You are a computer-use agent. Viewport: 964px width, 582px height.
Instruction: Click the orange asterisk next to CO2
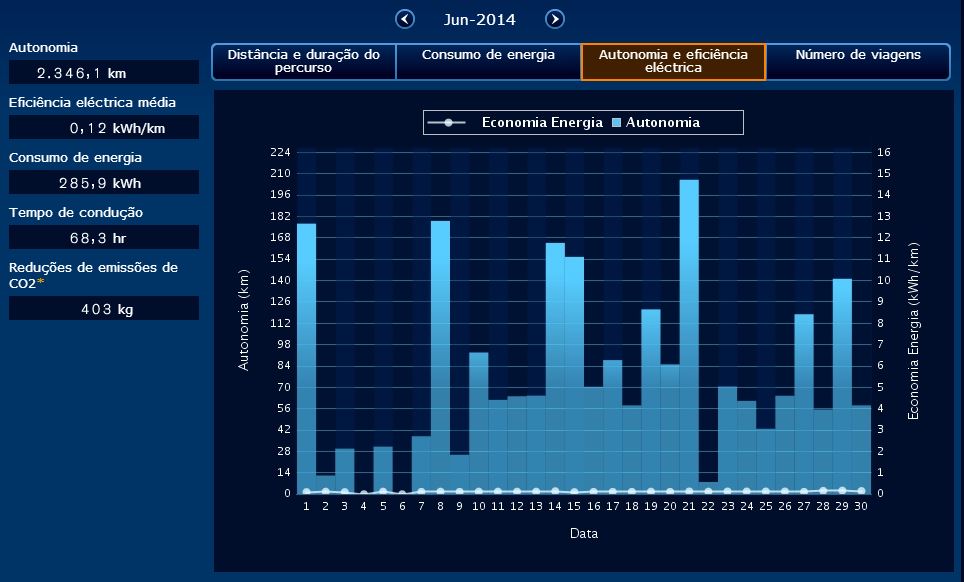[41, 283]
